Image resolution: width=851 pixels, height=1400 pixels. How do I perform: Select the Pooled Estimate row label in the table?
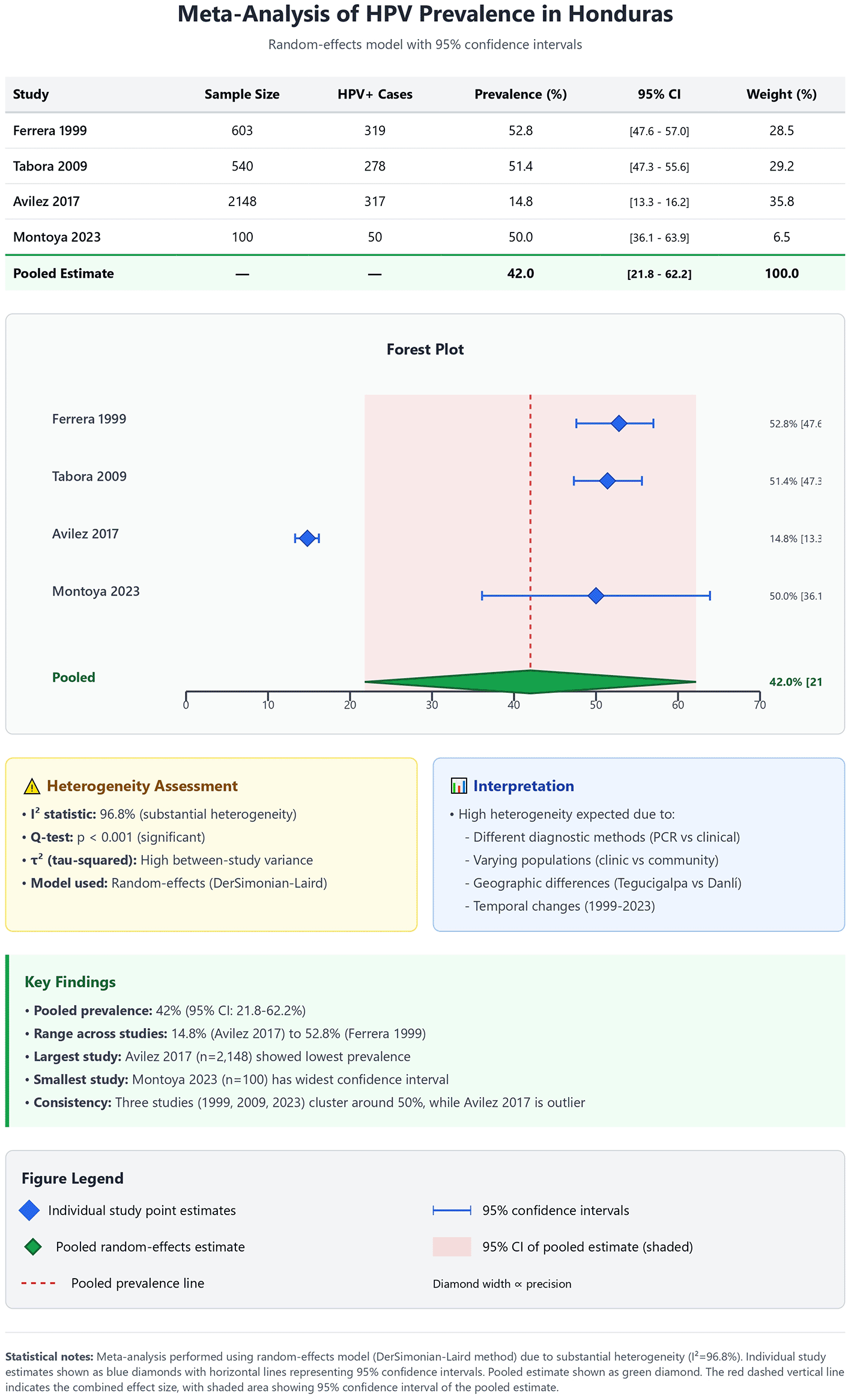[64, 273]
